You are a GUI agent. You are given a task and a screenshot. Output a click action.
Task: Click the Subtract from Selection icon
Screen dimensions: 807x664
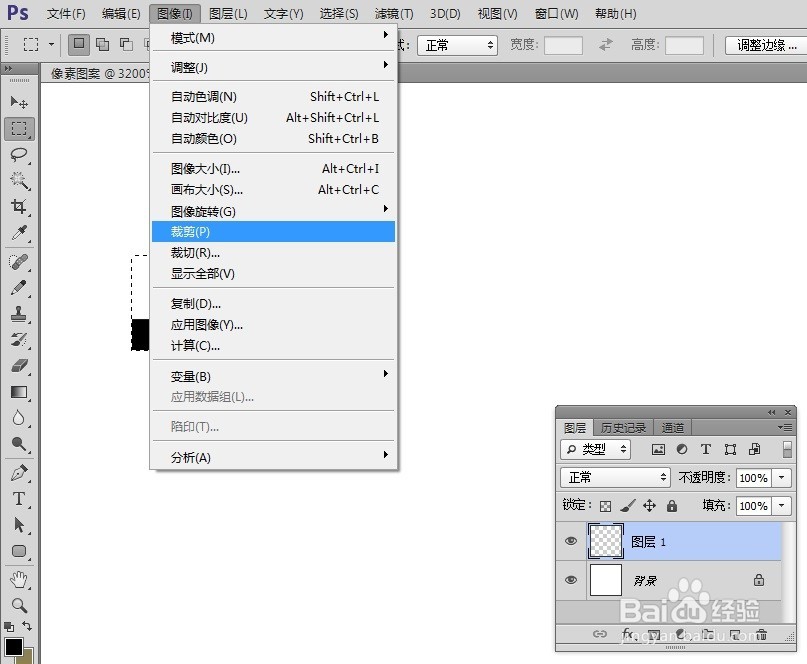click(x=126, y=45)
